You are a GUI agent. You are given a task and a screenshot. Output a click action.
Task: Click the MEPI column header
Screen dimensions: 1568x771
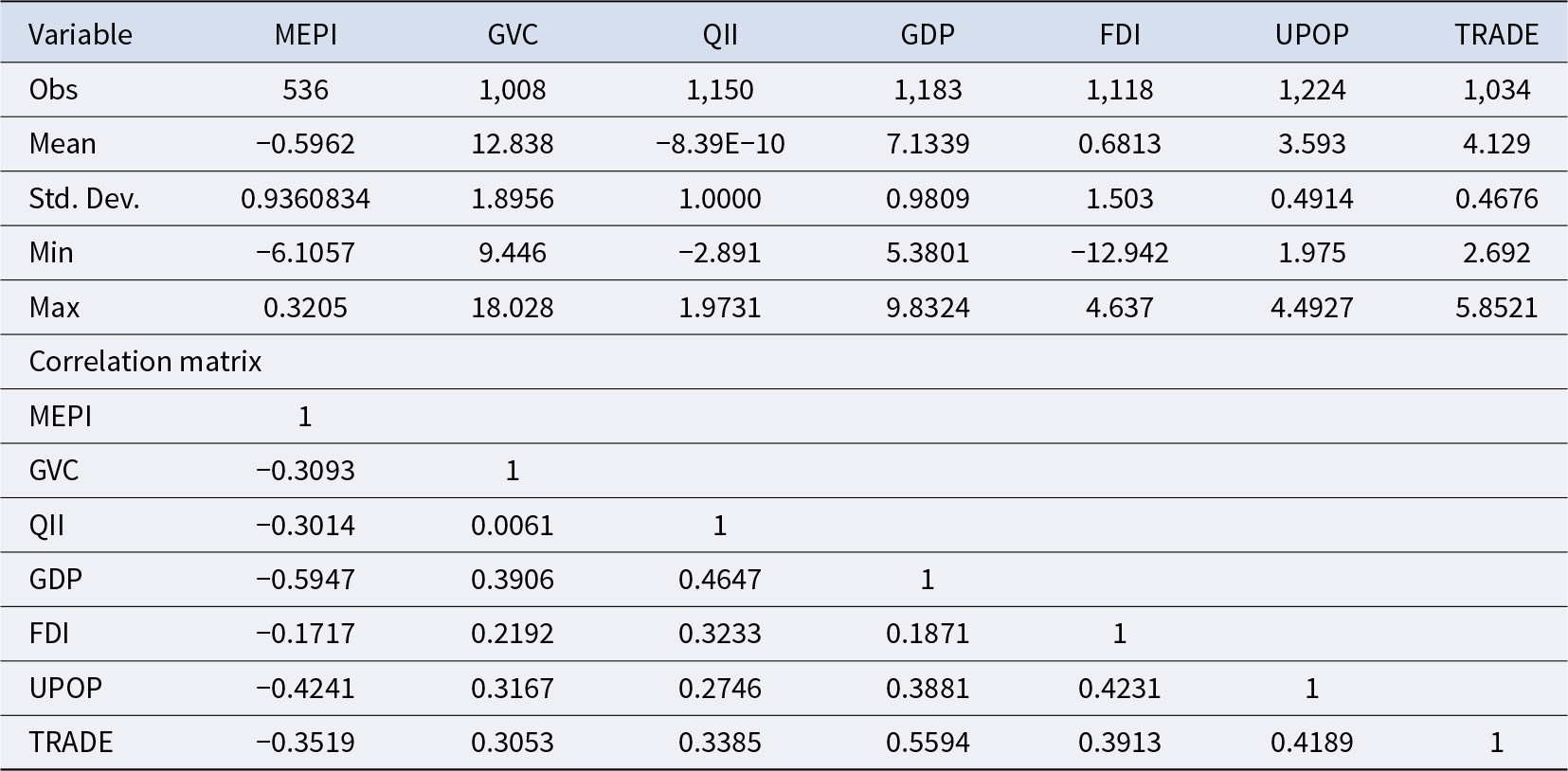(305, 35)
